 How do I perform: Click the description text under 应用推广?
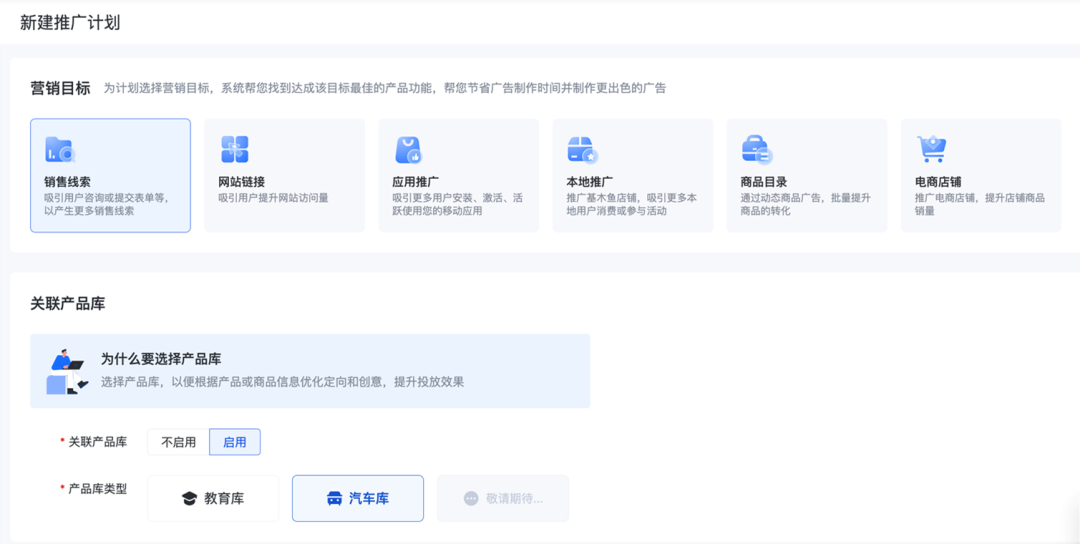pyautogui.click(x=458, y=205)
